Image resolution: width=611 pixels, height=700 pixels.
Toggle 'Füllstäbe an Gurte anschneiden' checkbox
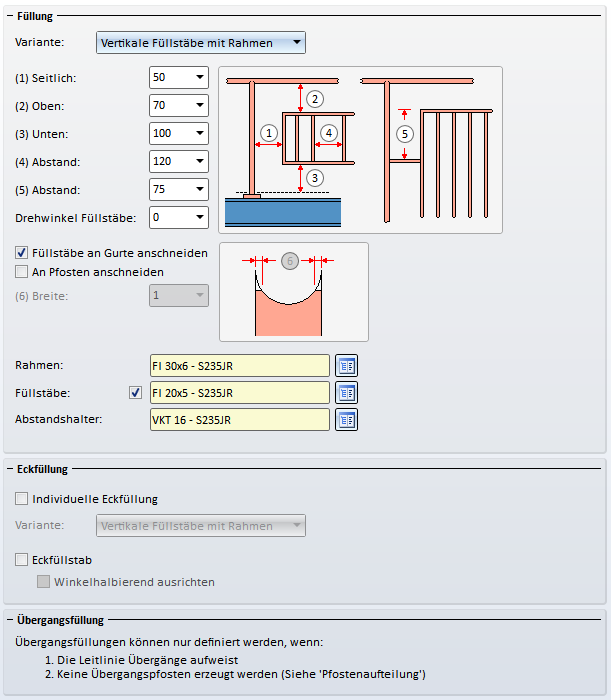pyautogui.click(x=21, y=253)
